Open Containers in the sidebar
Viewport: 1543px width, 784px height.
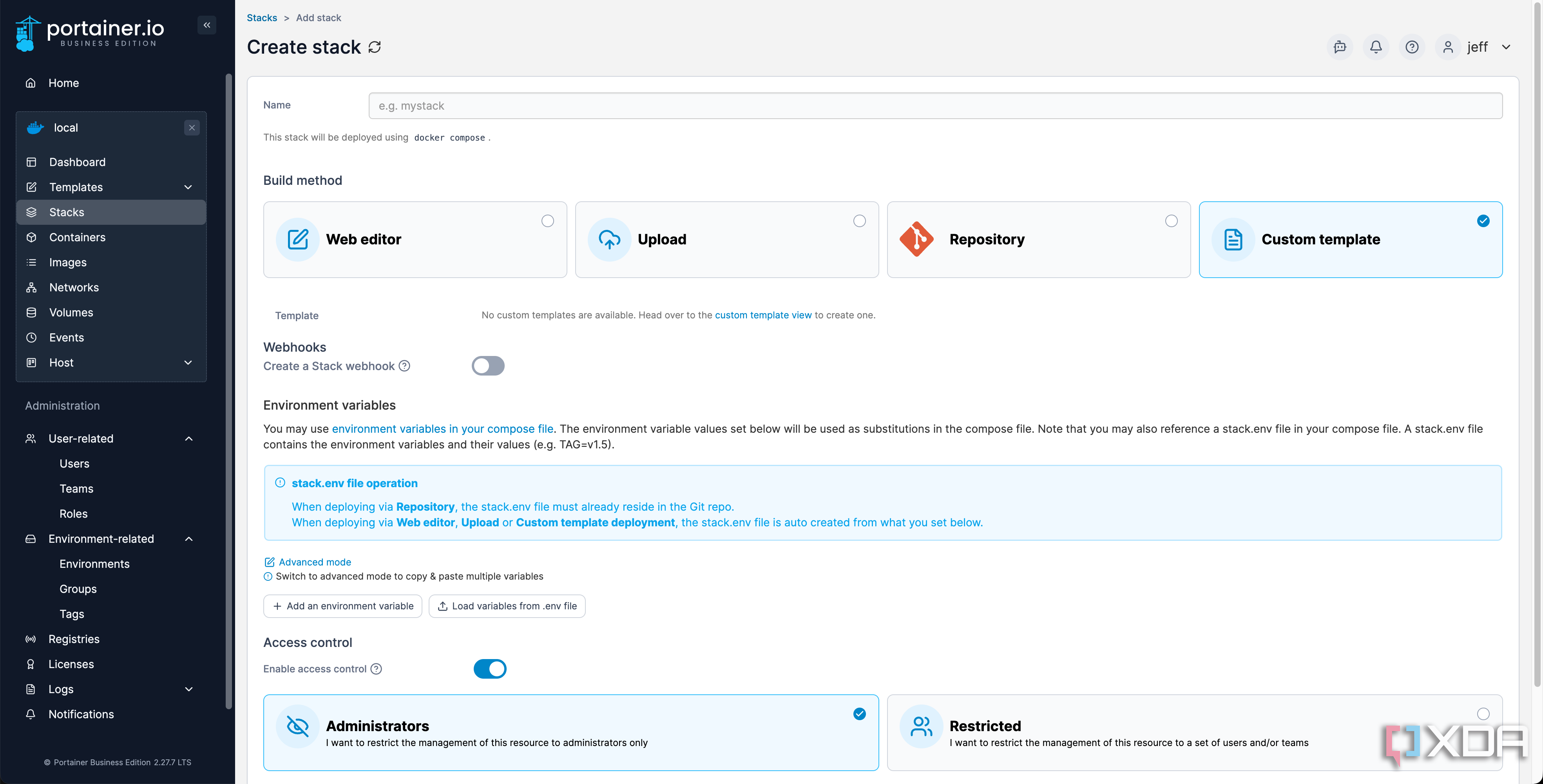(77, 238)
